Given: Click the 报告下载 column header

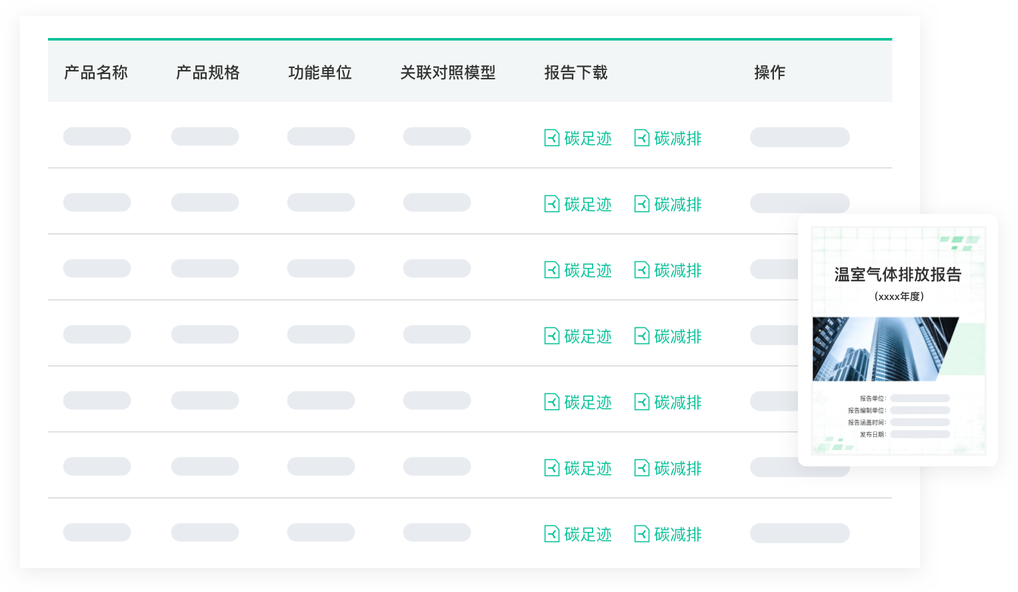Looking at the screenshot, I should tap(576, 73).
